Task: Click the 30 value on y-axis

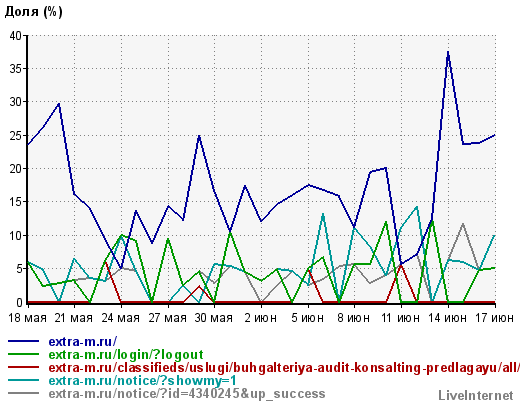Action: coord(16,102)
